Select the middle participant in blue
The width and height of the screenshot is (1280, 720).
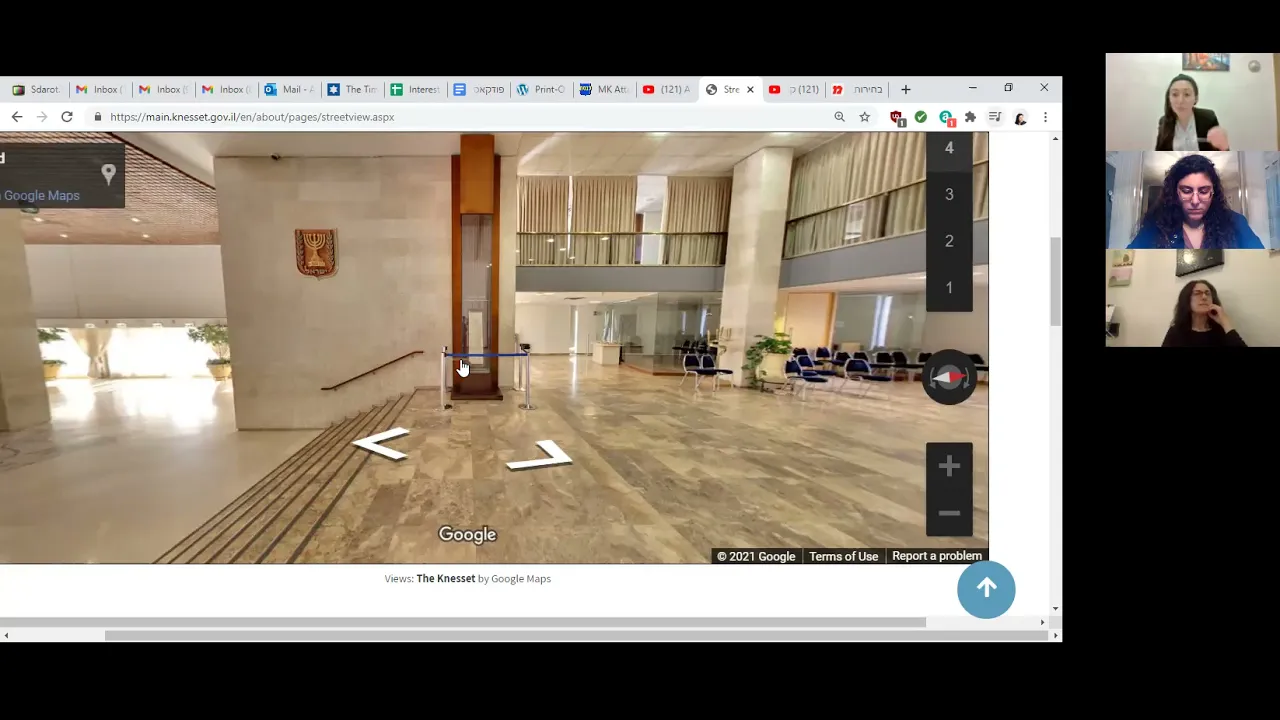(x=1192, y=199)
